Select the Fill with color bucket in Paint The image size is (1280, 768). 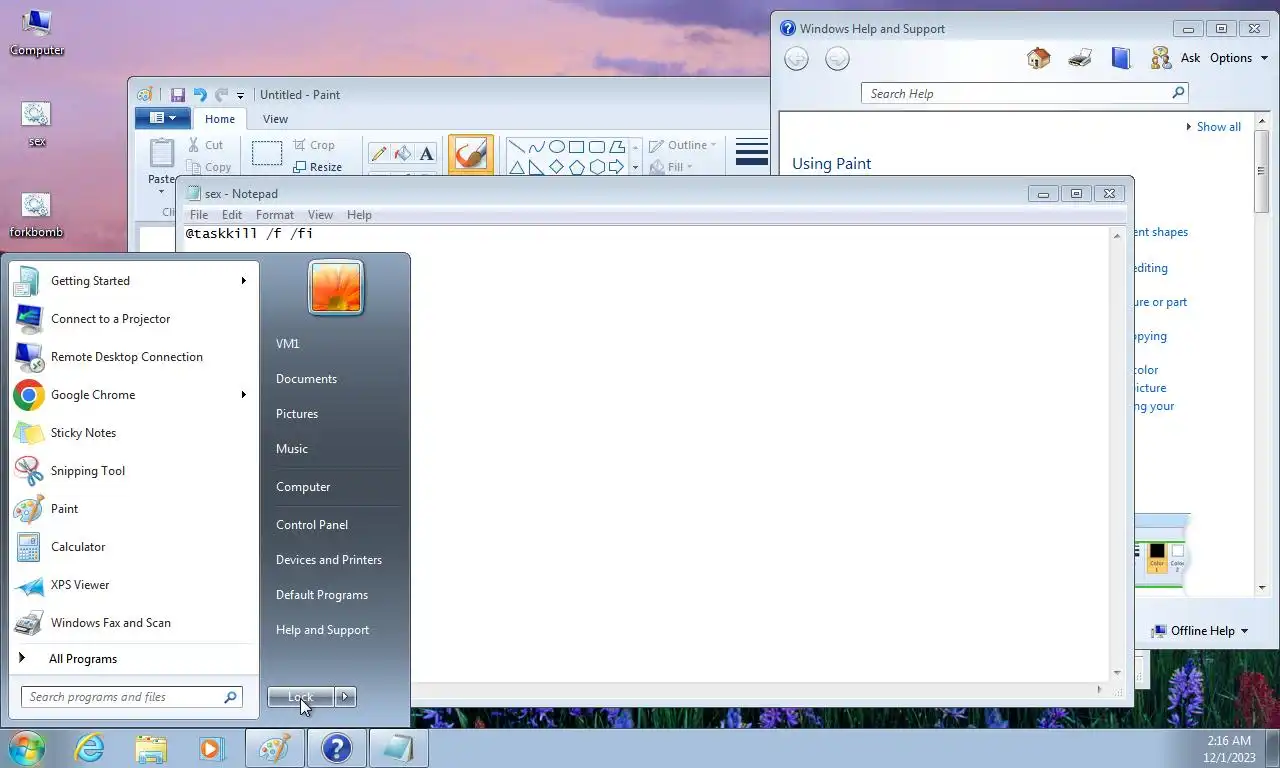click(403, 153)
